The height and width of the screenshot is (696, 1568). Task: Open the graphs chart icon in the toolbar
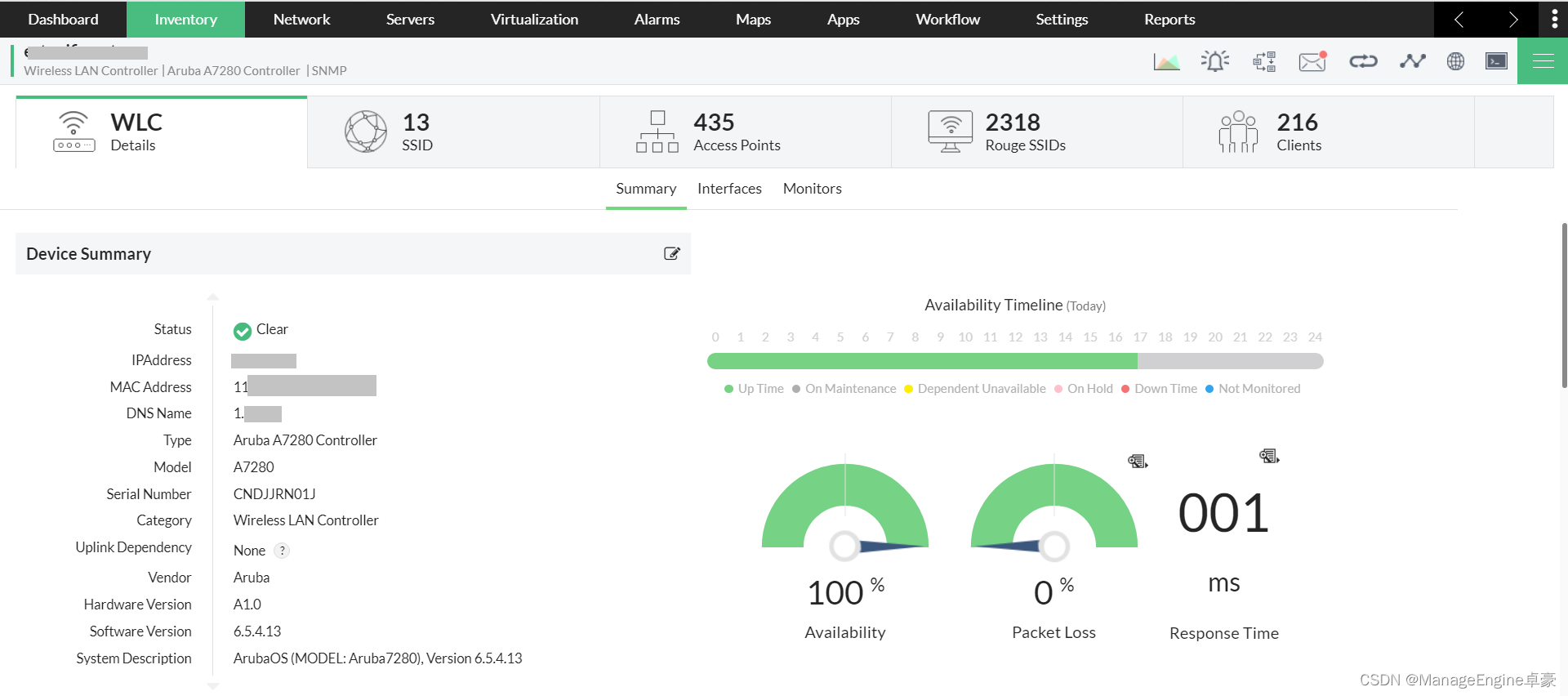coord(1166,61)
